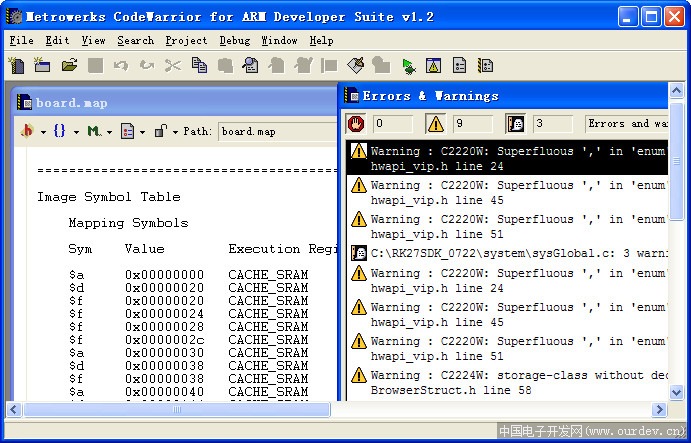The image size is (691, 443).
Task: Click the Copy toolbar icon
Action: tap(199, 66)
